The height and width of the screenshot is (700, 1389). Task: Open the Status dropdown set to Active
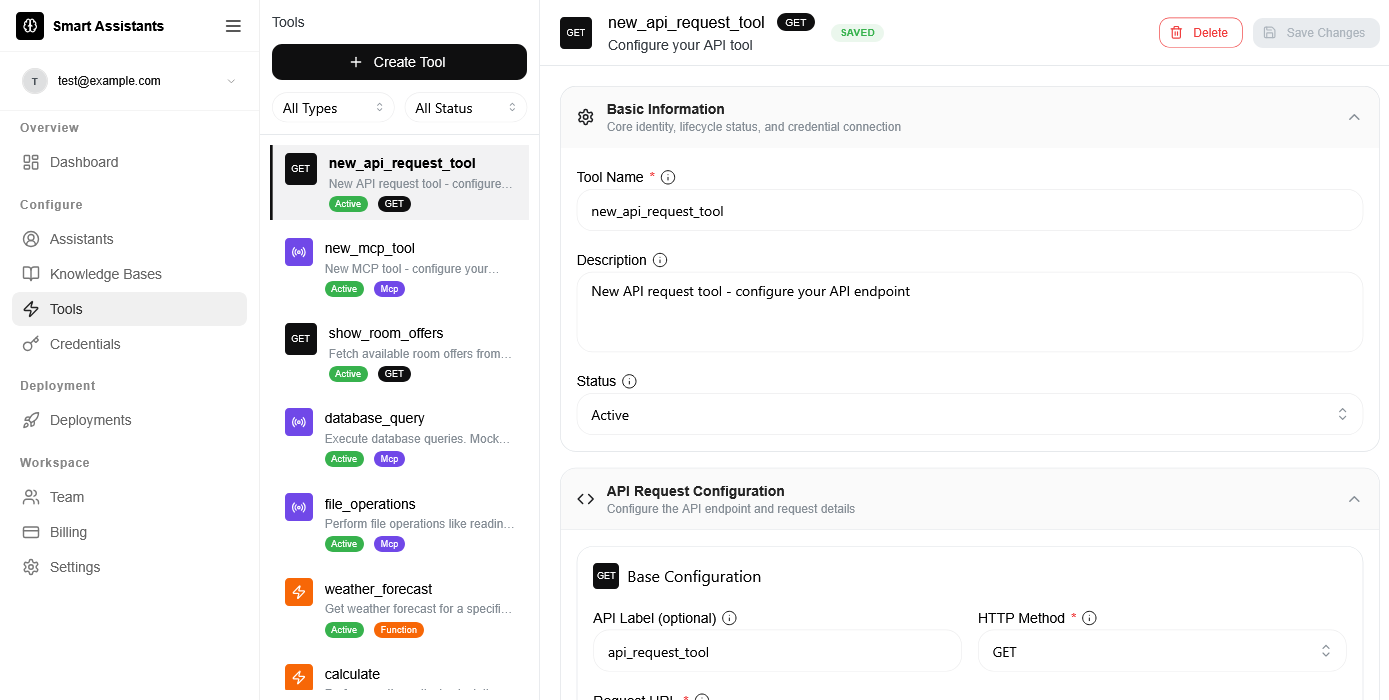(970, 414)
